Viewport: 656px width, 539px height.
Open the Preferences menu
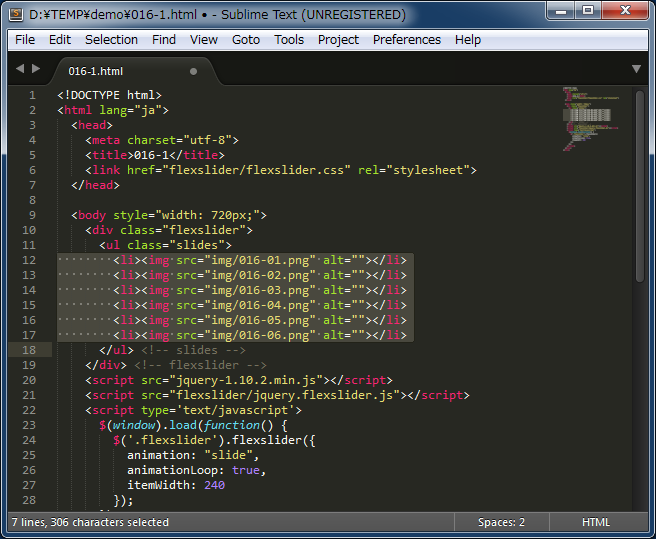[x=407, y=40]
